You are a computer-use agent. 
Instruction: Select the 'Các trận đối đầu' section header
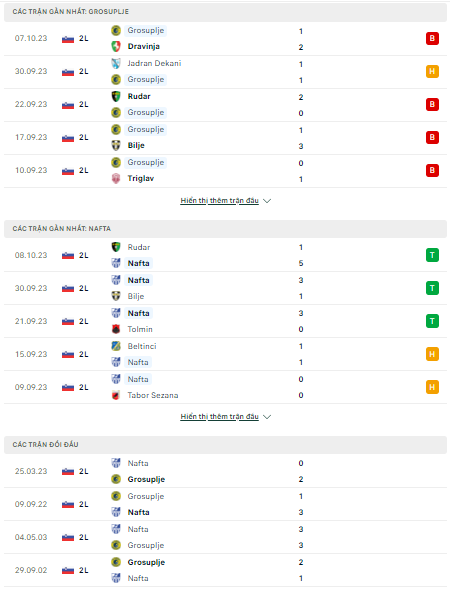point(225,445)
